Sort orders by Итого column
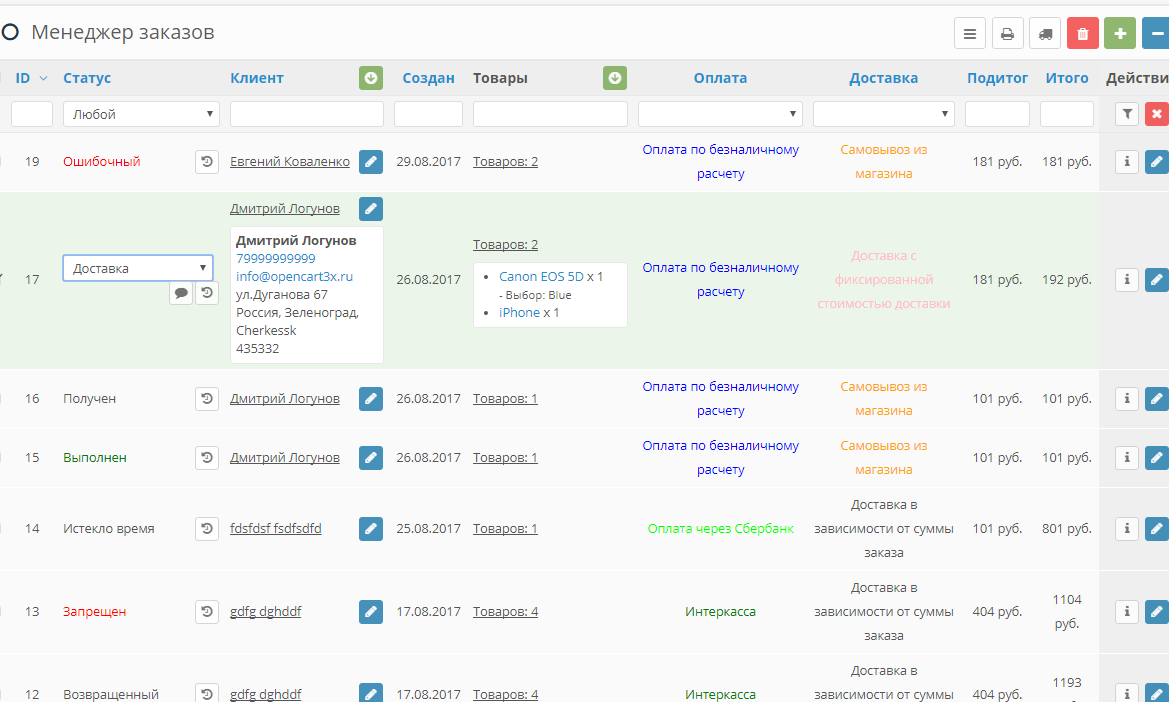 (1066, 78)
